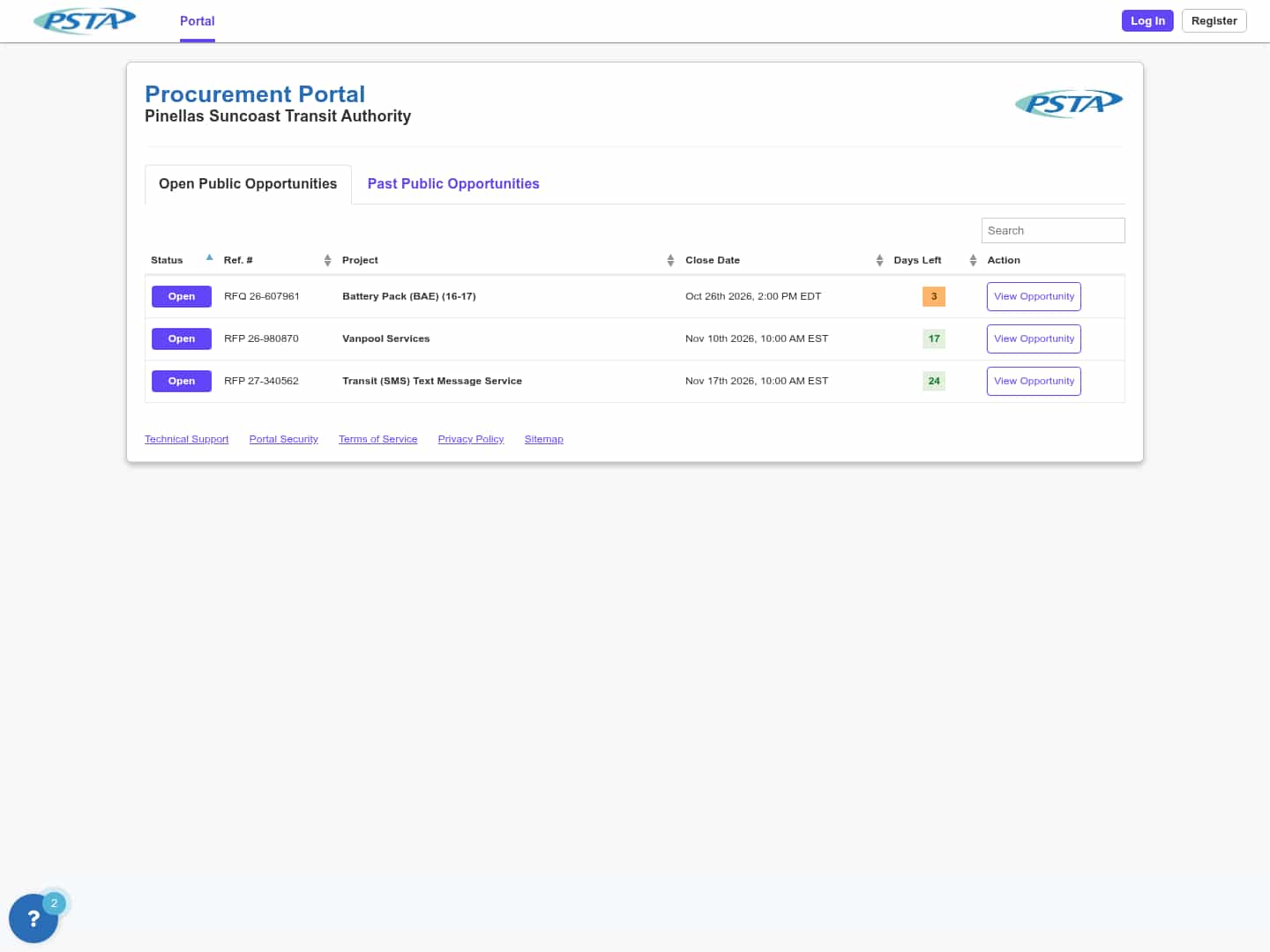Click the Log In button

coord(1147,21)
